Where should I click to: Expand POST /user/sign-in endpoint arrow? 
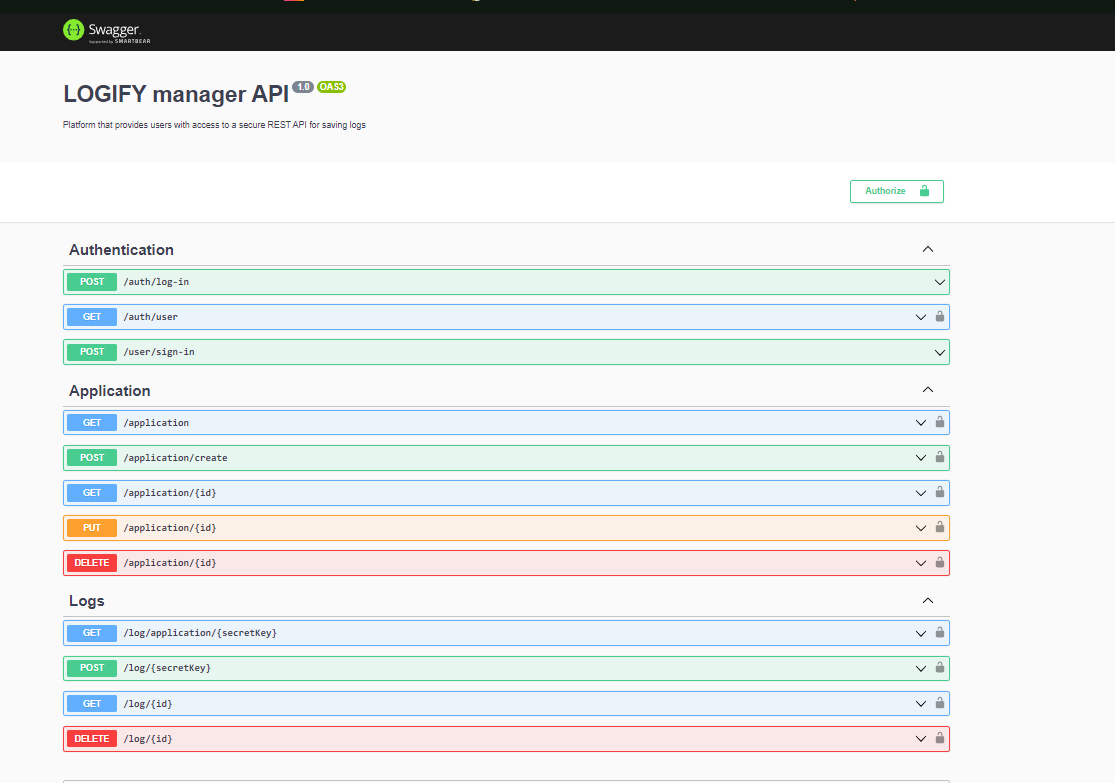pos(939,352)
